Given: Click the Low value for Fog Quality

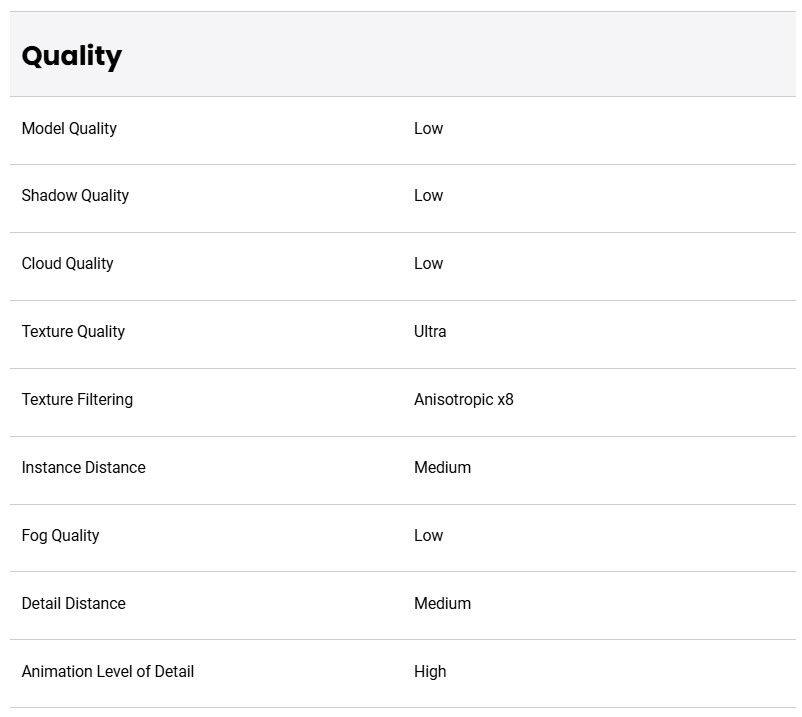Looking at the screenshot, I should (428, 535).
